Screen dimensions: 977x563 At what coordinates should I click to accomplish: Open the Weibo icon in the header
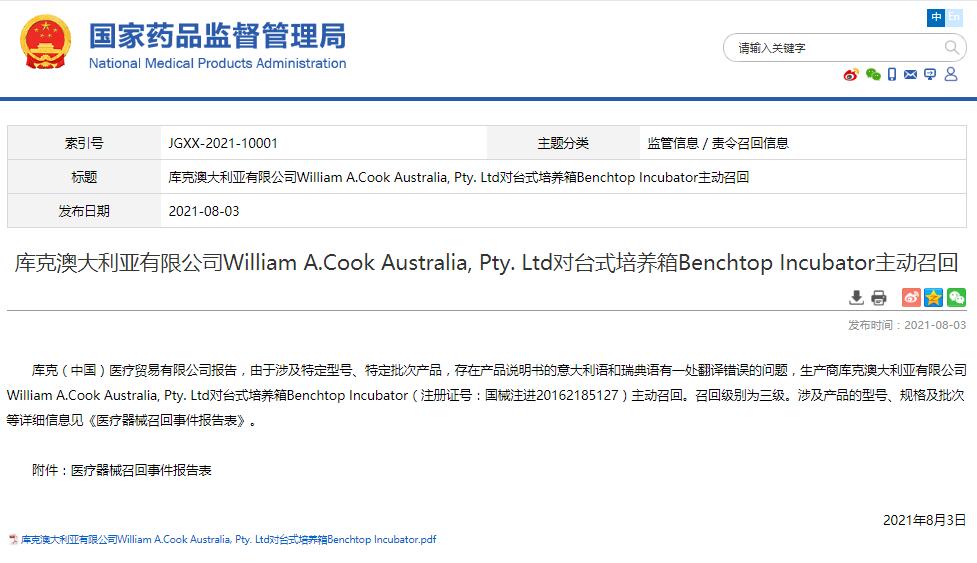coord(851,75)
